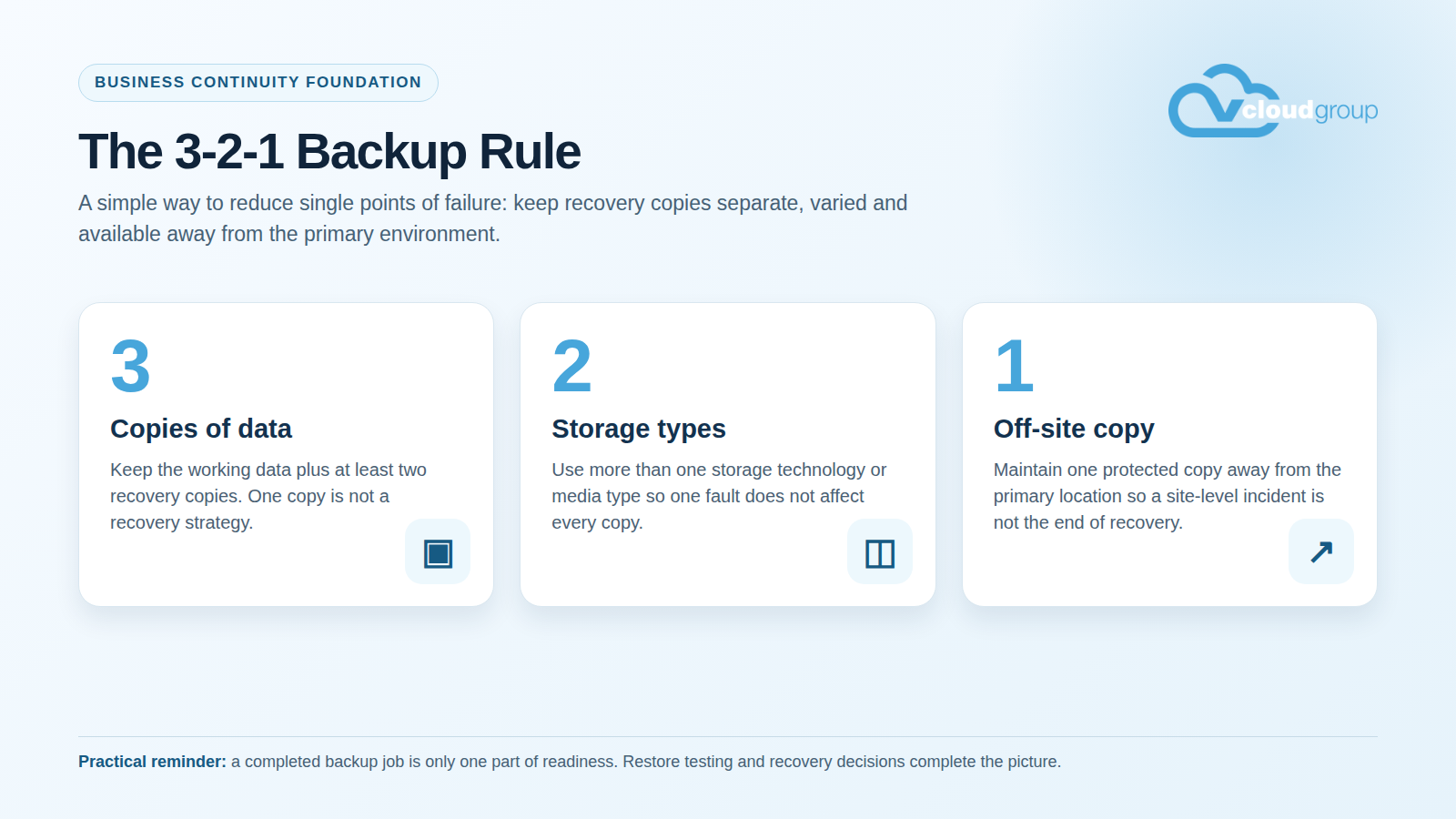Click the Off-site copy heading

point(1074,429)
